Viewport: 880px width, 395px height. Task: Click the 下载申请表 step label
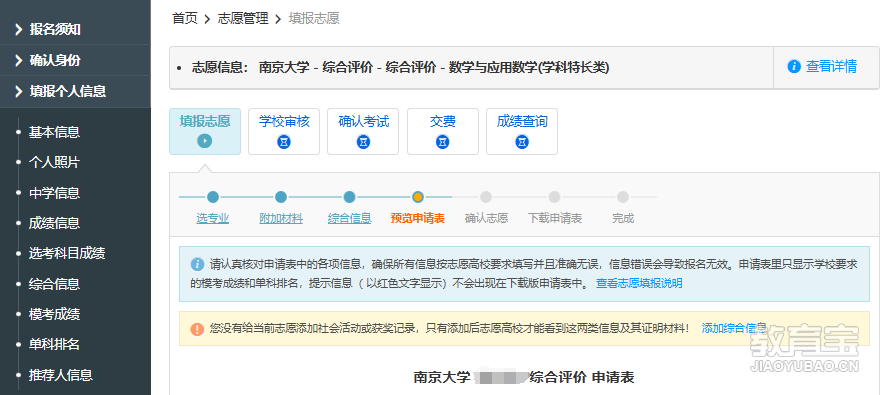coord(555,218)
